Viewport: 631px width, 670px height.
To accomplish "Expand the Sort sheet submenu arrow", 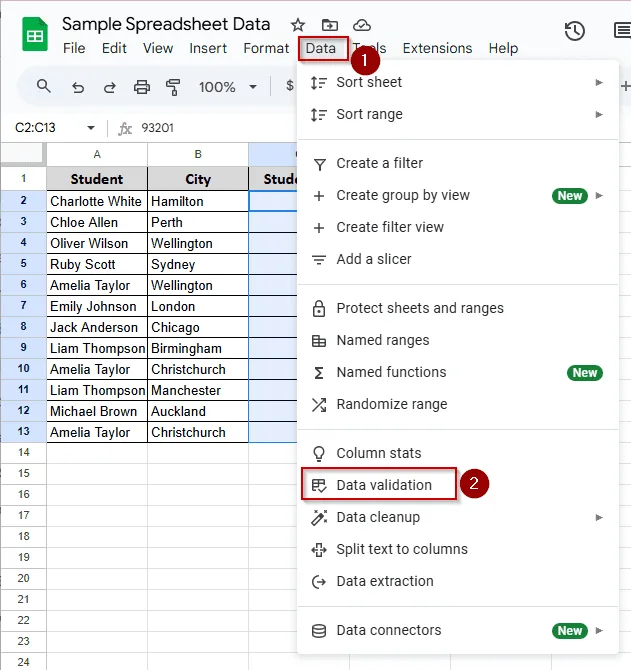I will point(599,82).
